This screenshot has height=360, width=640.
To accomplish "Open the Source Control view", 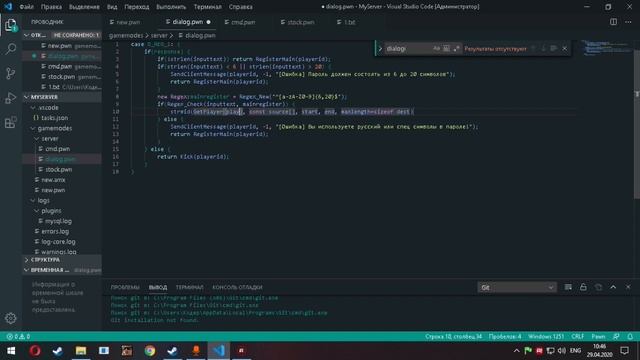I will pos(11,73).
